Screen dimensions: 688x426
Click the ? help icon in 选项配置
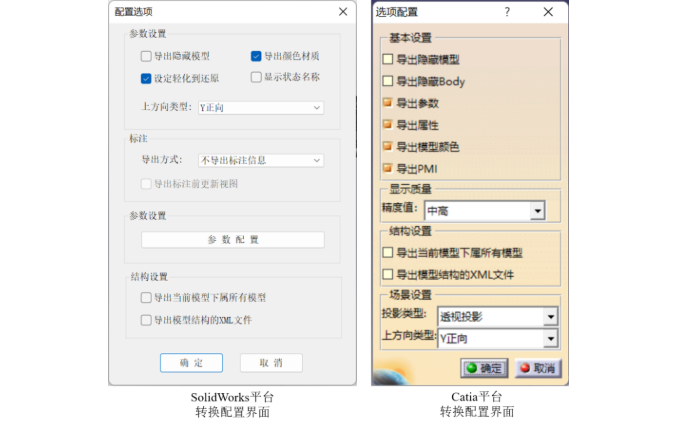tap(507, 12)
